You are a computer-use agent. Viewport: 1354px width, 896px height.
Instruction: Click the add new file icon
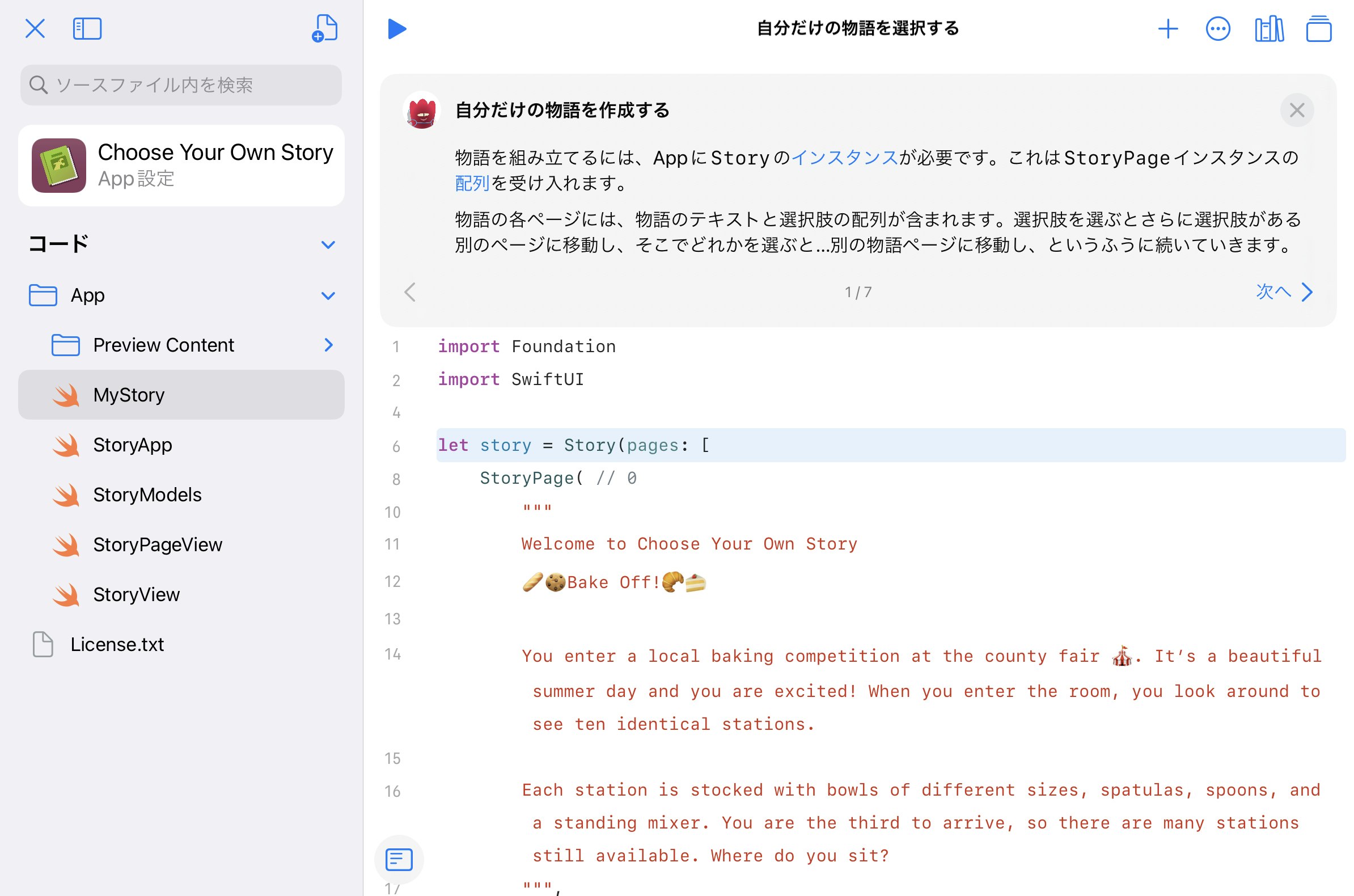(325, 28)
